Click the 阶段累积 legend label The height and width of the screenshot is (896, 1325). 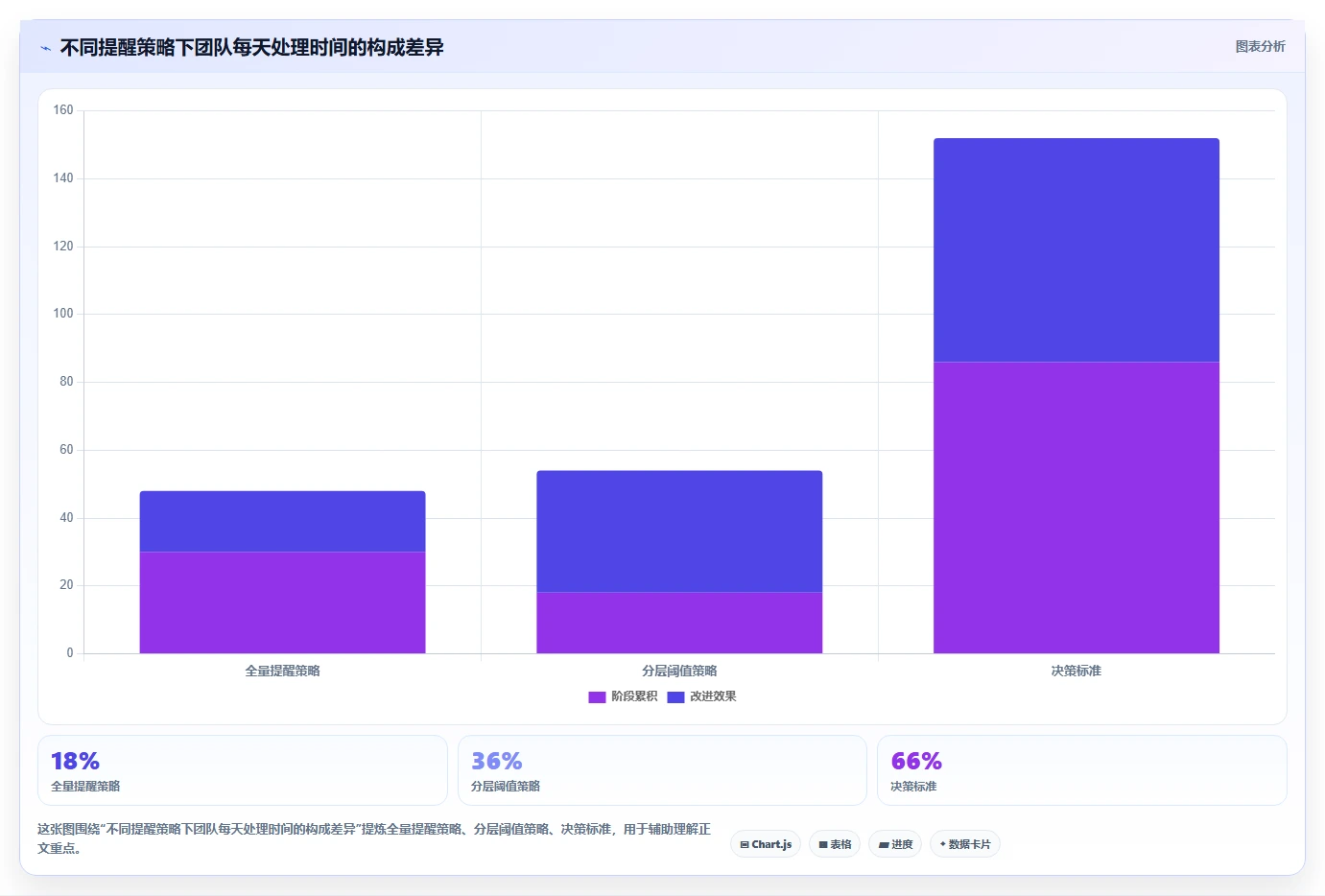[x=634, y=696]
